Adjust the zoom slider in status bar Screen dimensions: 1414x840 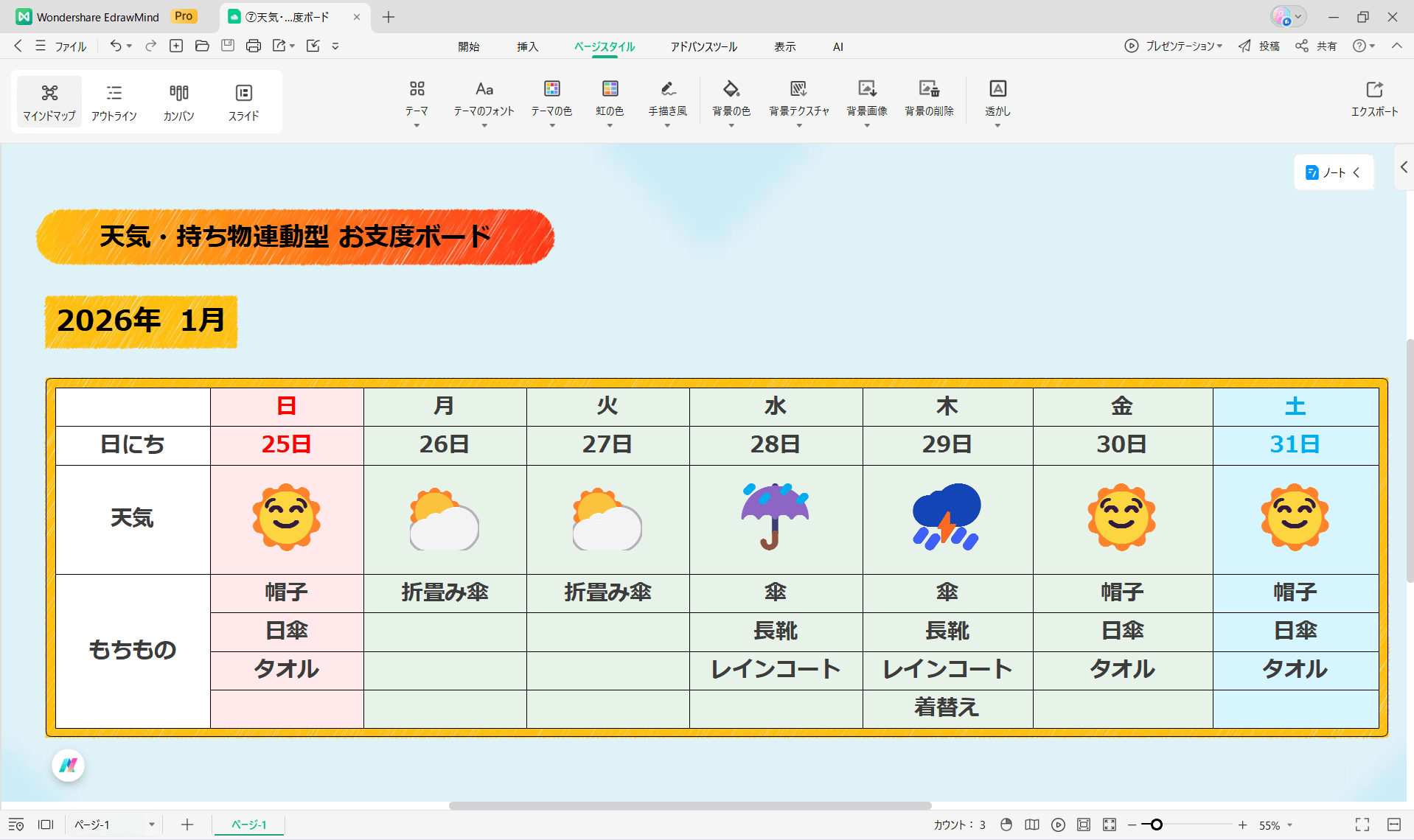[1155, 825]
